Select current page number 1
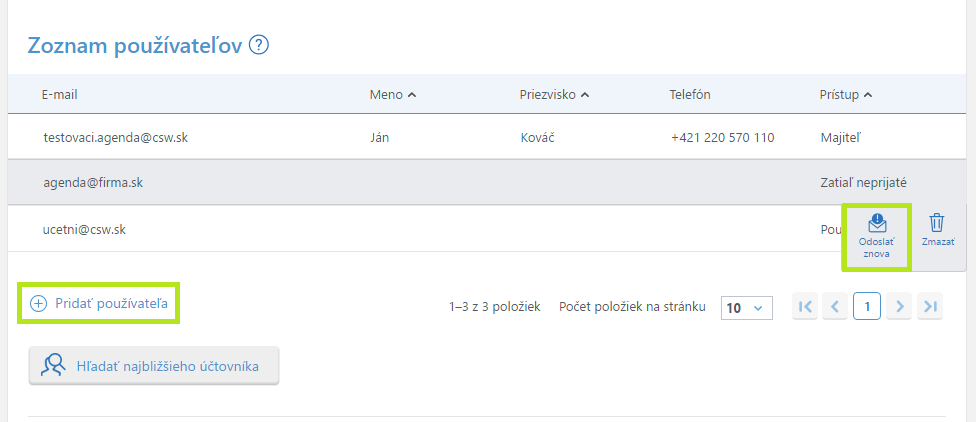This screenshot has width=976, height=422. coord(867,307)
